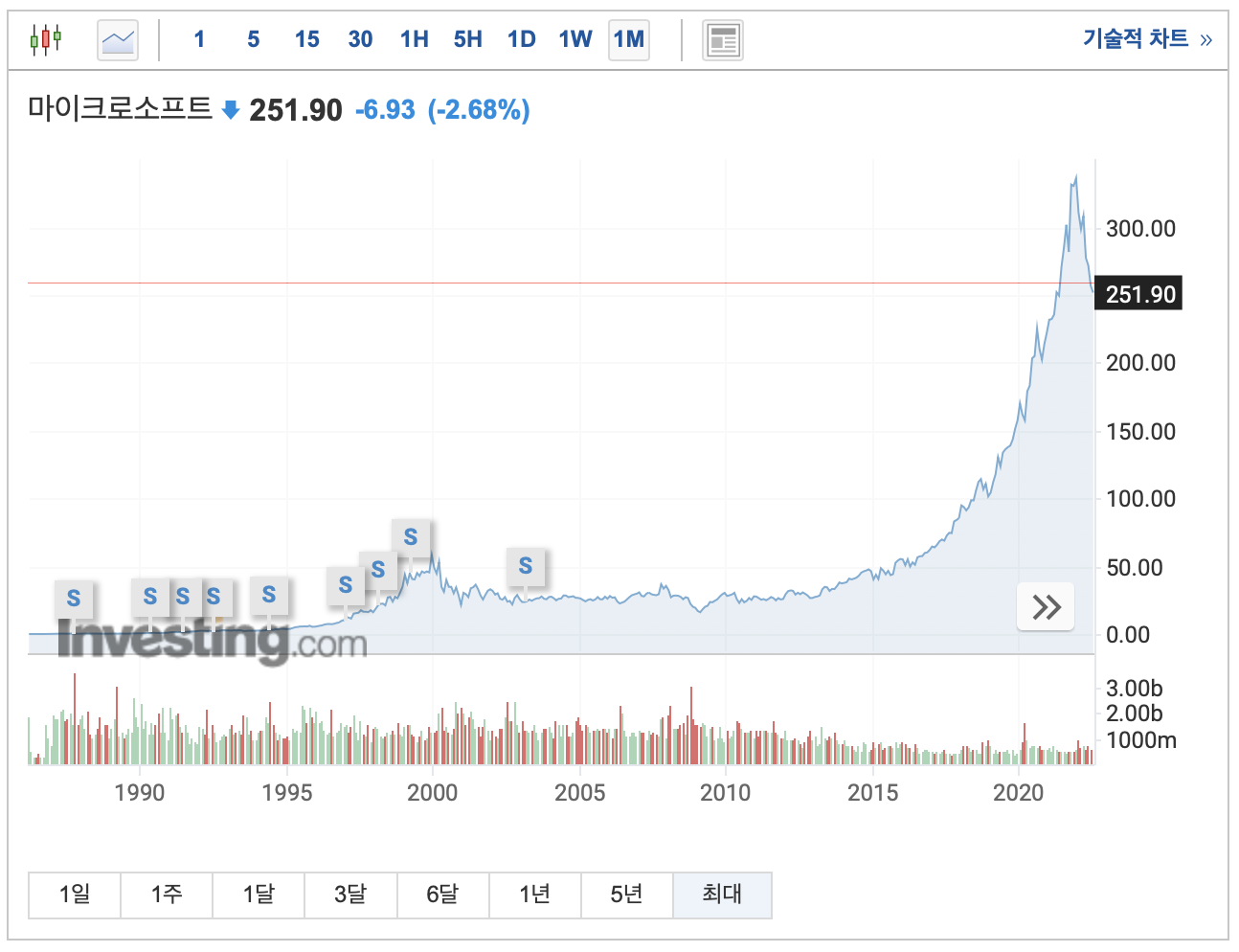Click the 마이크로소프트 stock name
Image resolution: width=1239 pixels, height=952 pixels.
[120, 107]
